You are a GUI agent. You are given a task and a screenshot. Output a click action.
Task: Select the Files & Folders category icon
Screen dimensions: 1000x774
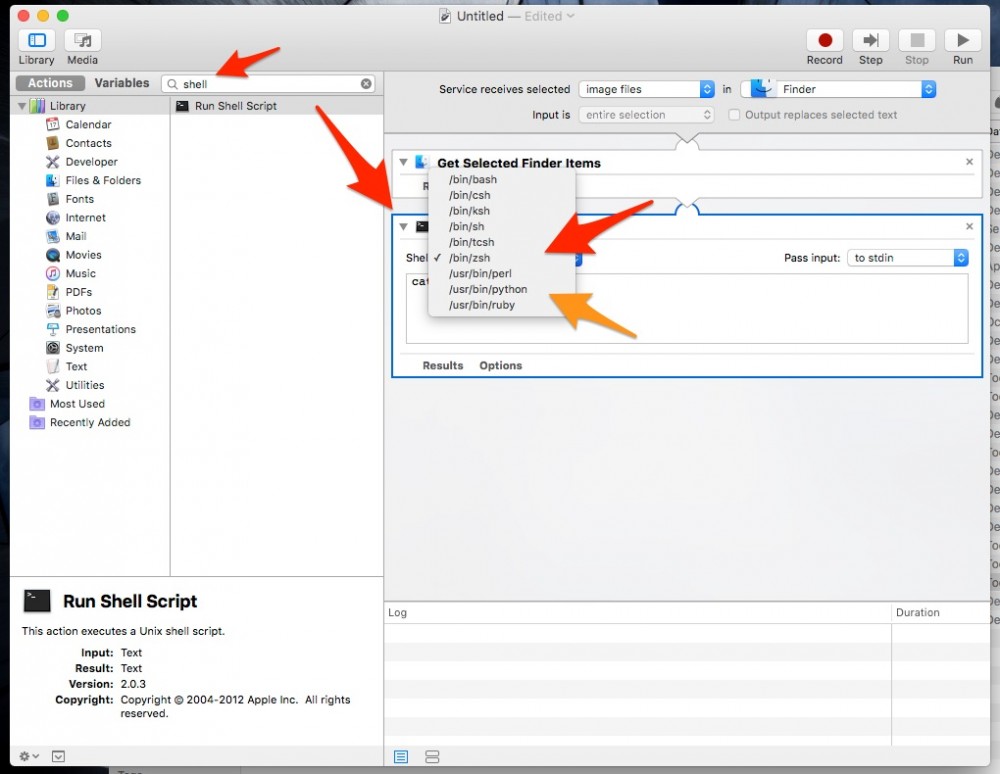point(53,180)
